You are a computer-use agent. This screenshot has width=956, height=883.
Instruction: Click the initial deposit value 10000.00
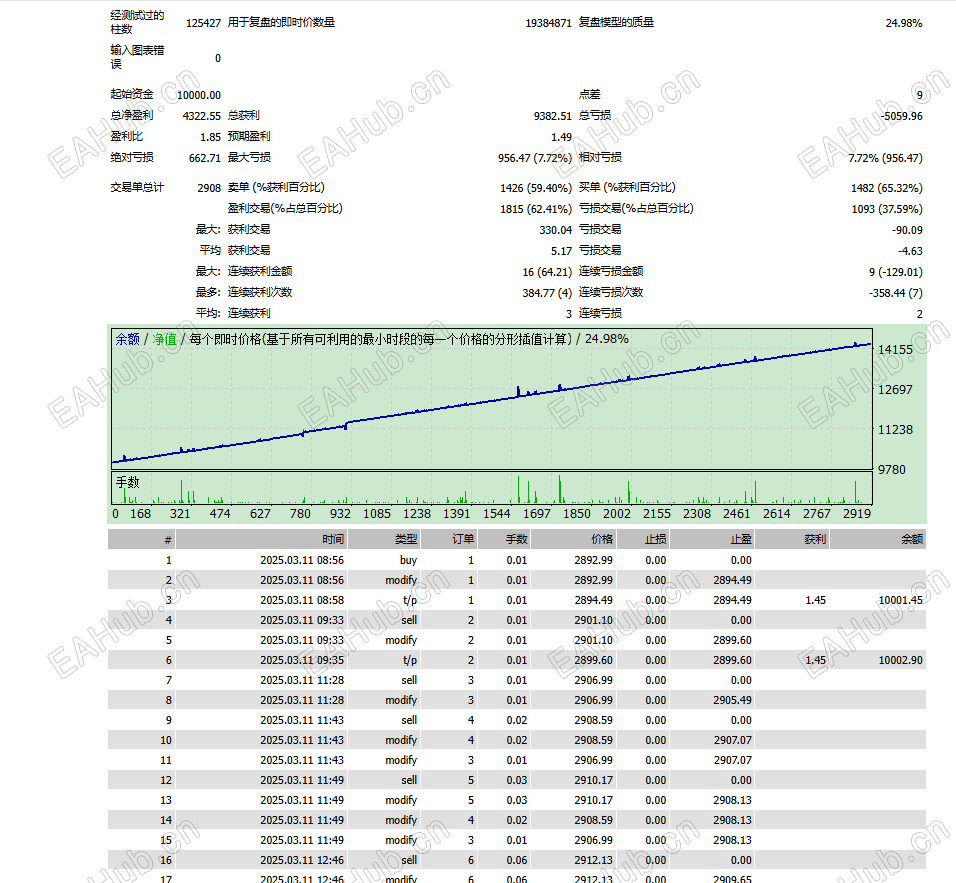tap(199, 95)
